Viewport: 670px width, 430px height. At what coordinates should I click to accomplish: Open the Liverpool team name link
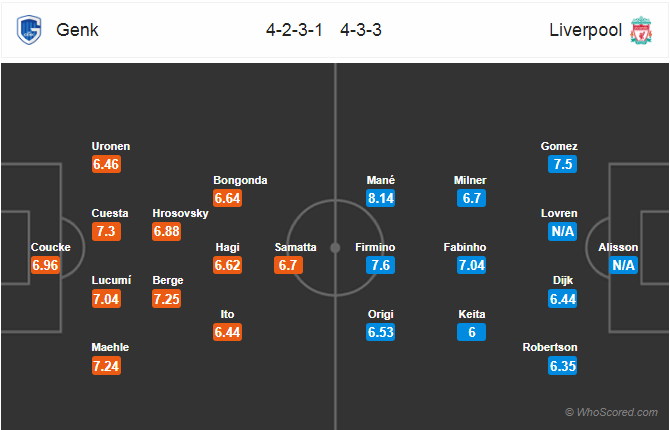tap(585, 30)
